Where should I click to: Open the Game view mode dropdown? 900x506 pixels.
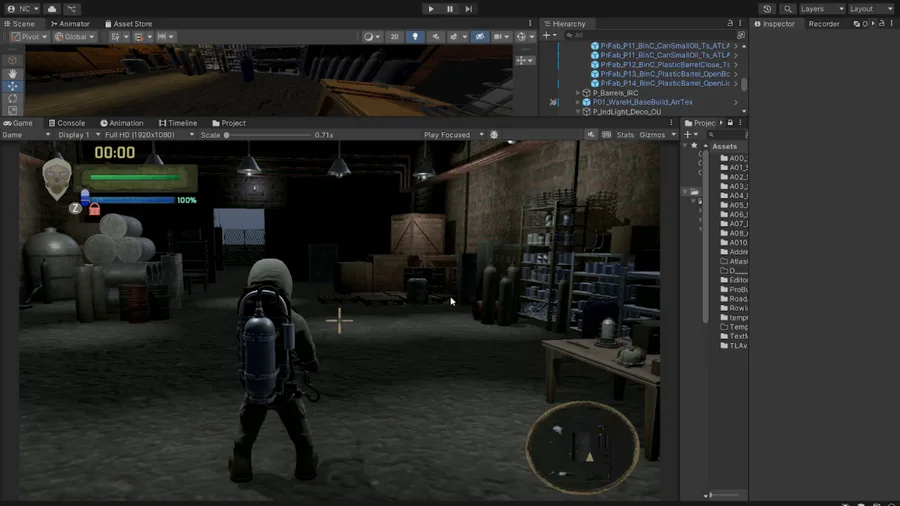click(26, 135)
